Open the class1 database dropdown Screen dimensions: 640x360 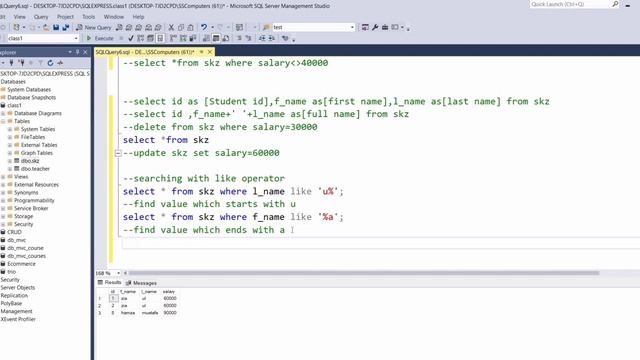tap(76, 38)
